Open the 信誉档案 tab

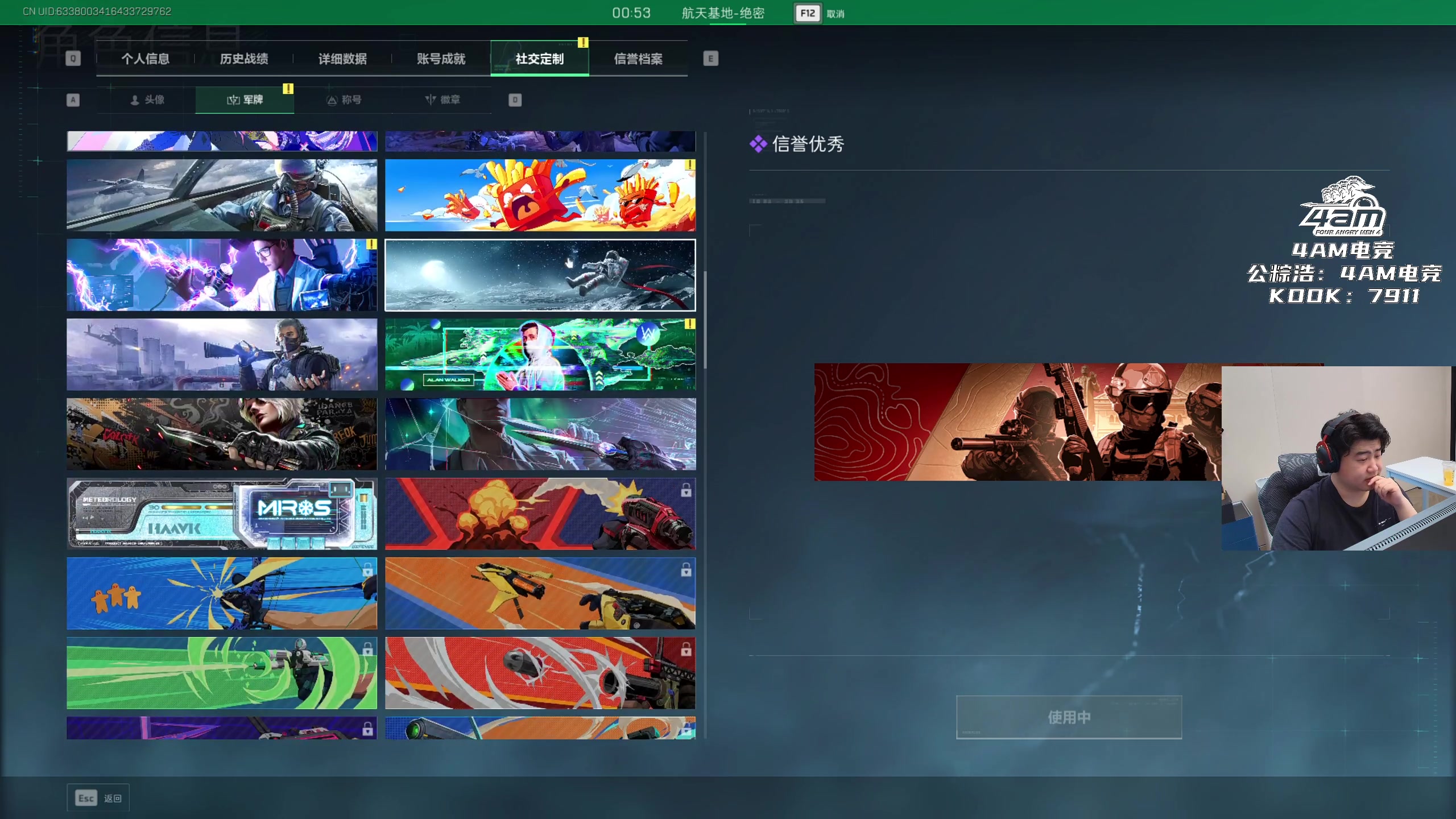point(638,59)
